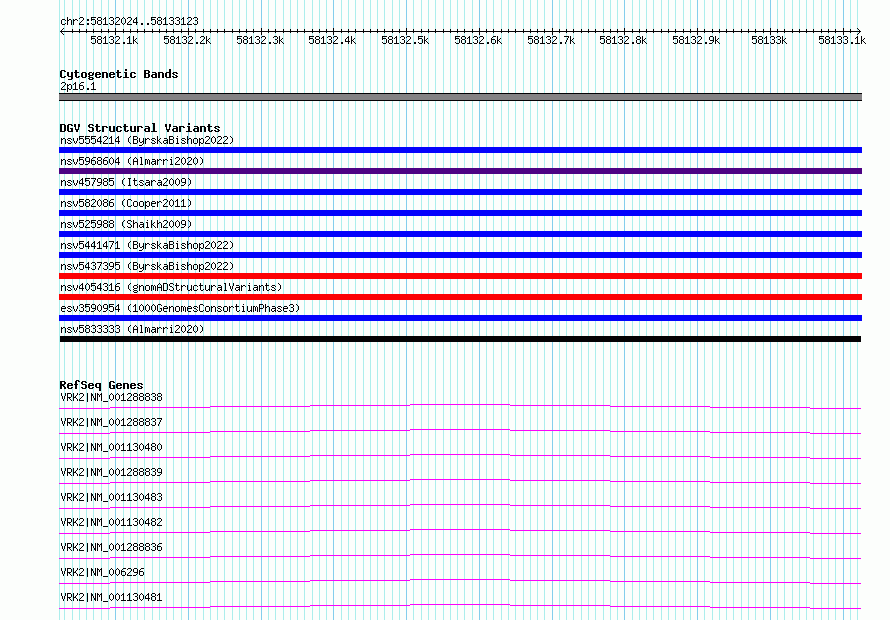The image size is (890, 620).
Task: Open VRK2|NM_001288839 transcript label
Action: pyautogui.click(x=111, y=472)
